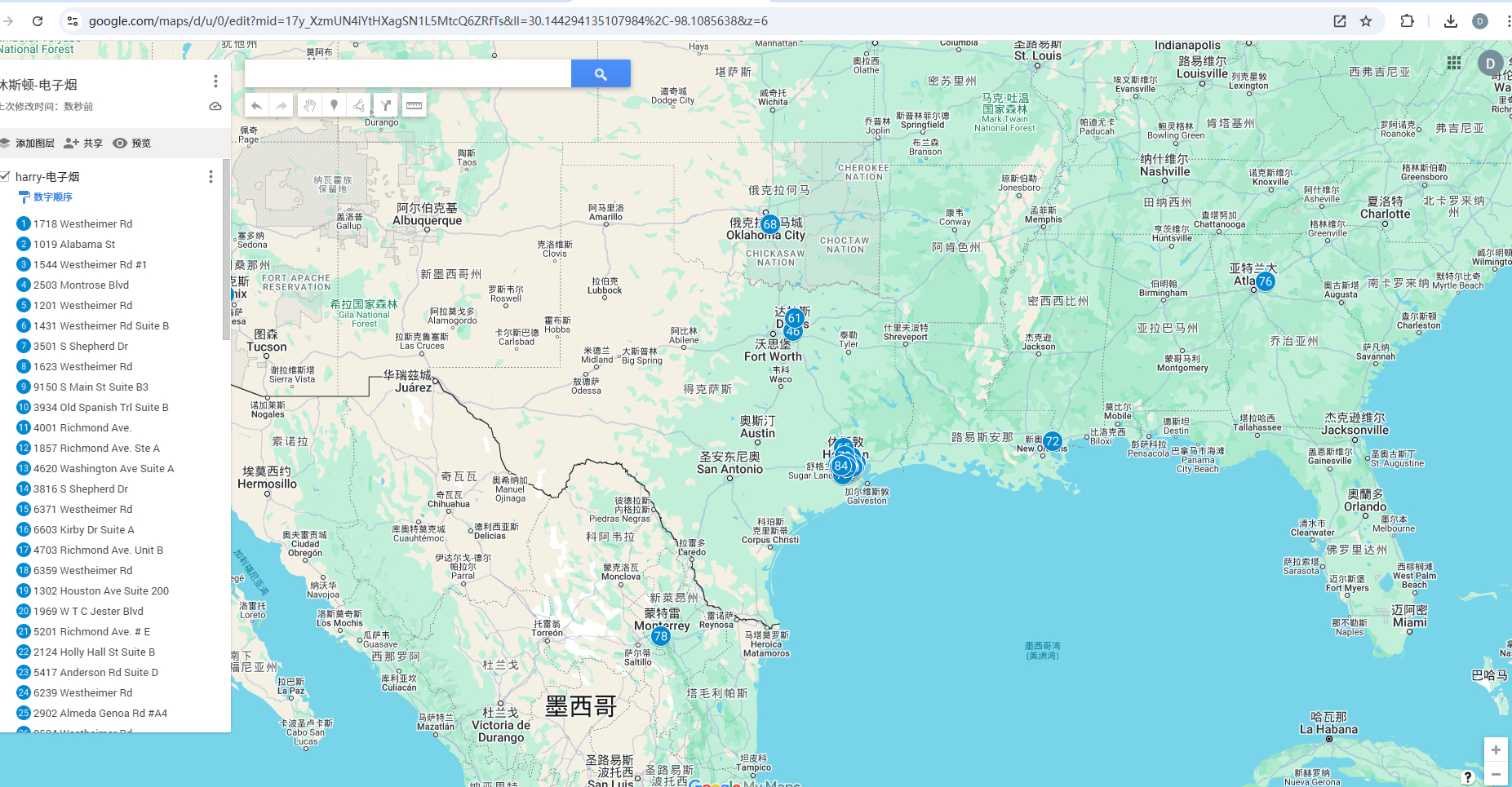Image resolution: width=1512 pixels, height=787 pixels.
Task: Click 添加图层 to add a layer
Action: [x=28, y=144]
